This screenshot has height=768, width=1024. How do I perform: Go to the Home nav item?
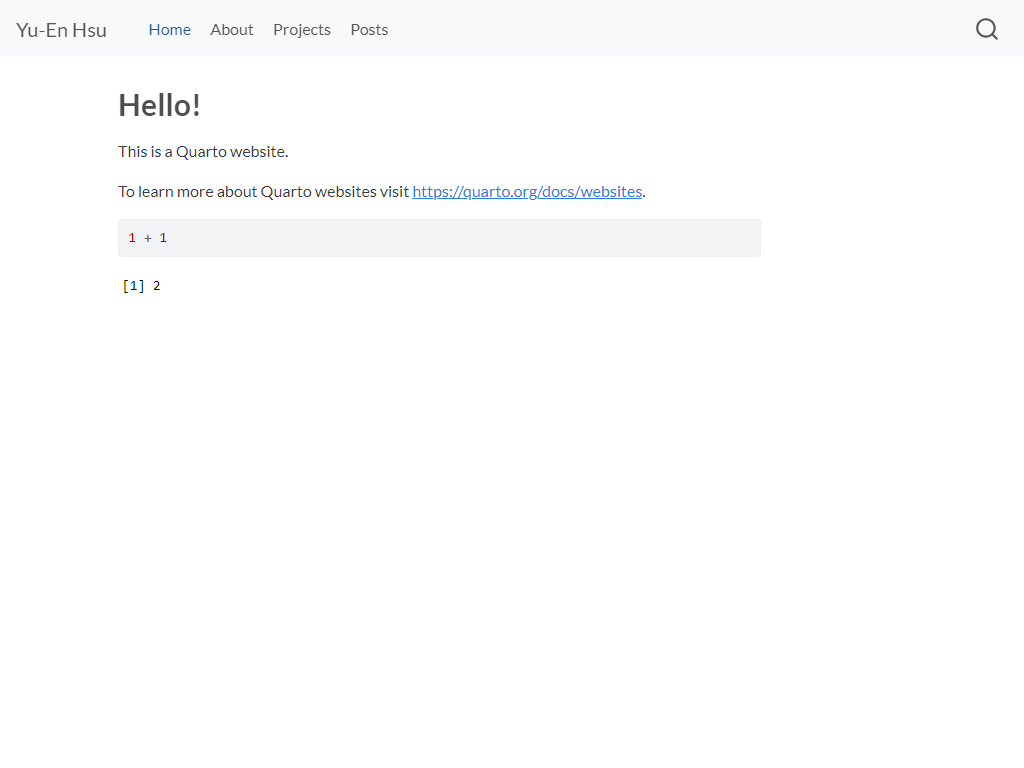point(170,29)
